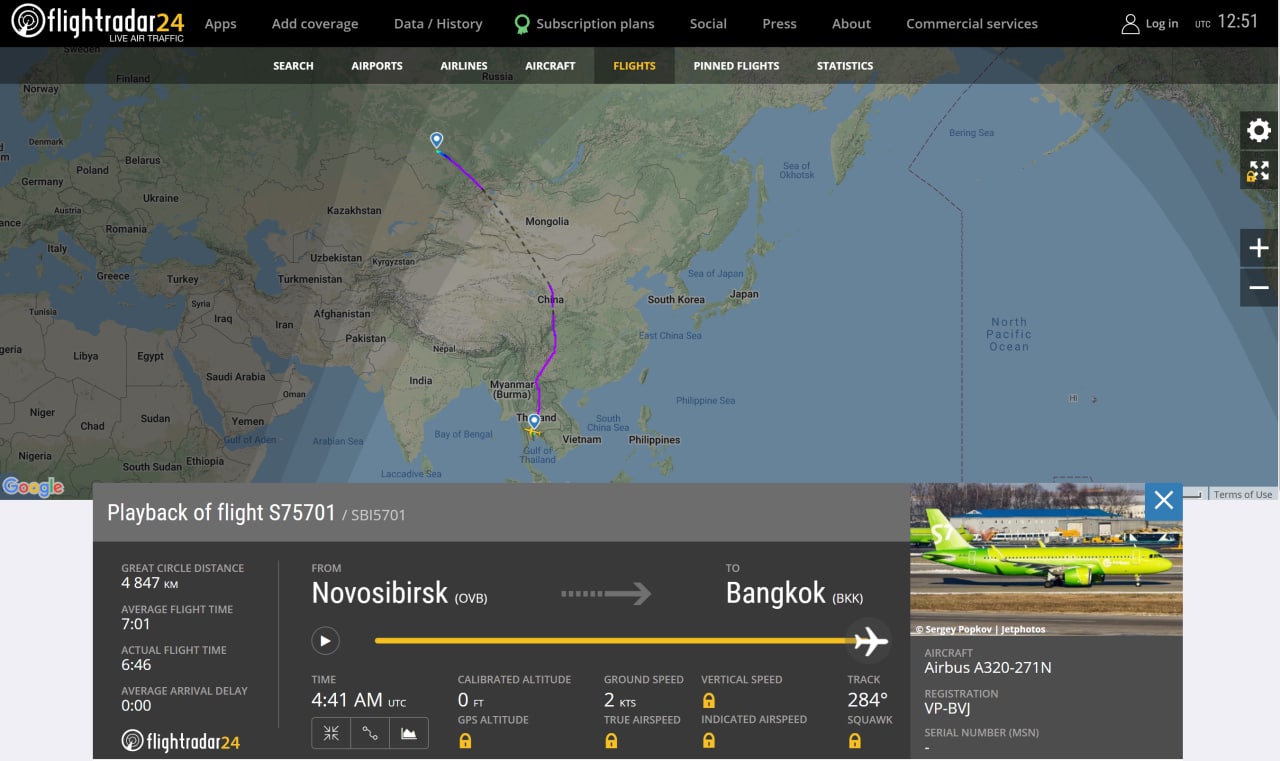The height and width of the screenshot is (761, 1280).
Task: Open map settings gear
Action: [x=1259, y=130]
